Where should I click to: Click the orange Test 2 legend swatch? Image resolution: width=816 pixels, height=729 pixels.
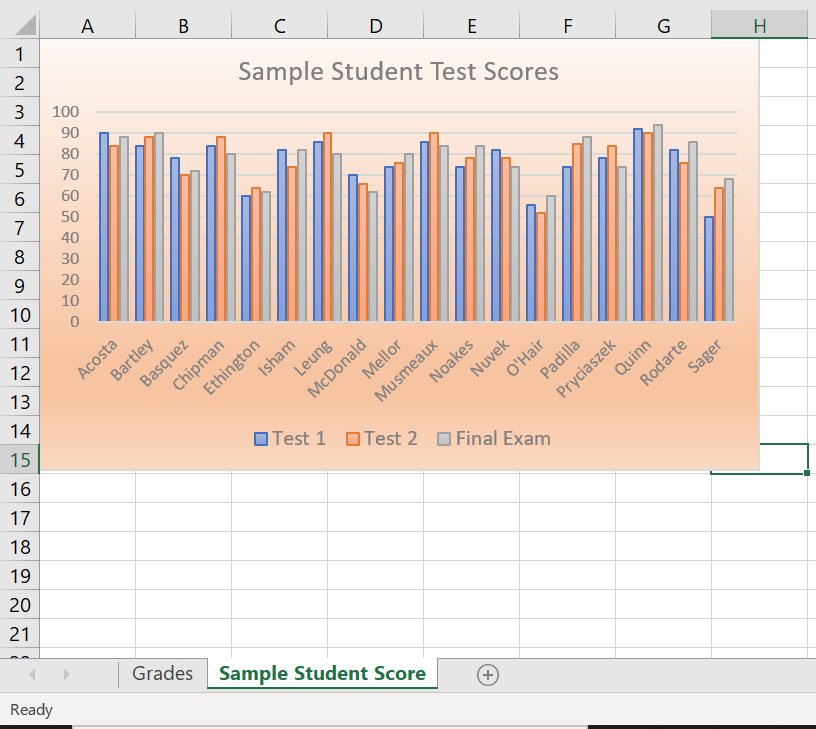[x=353, y=439]
